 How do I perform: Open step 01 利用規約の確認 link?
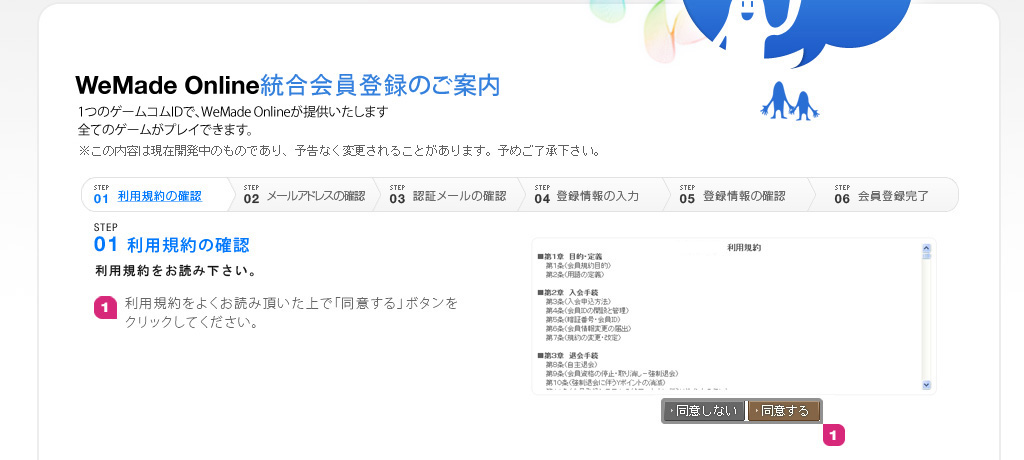[159, 196]
